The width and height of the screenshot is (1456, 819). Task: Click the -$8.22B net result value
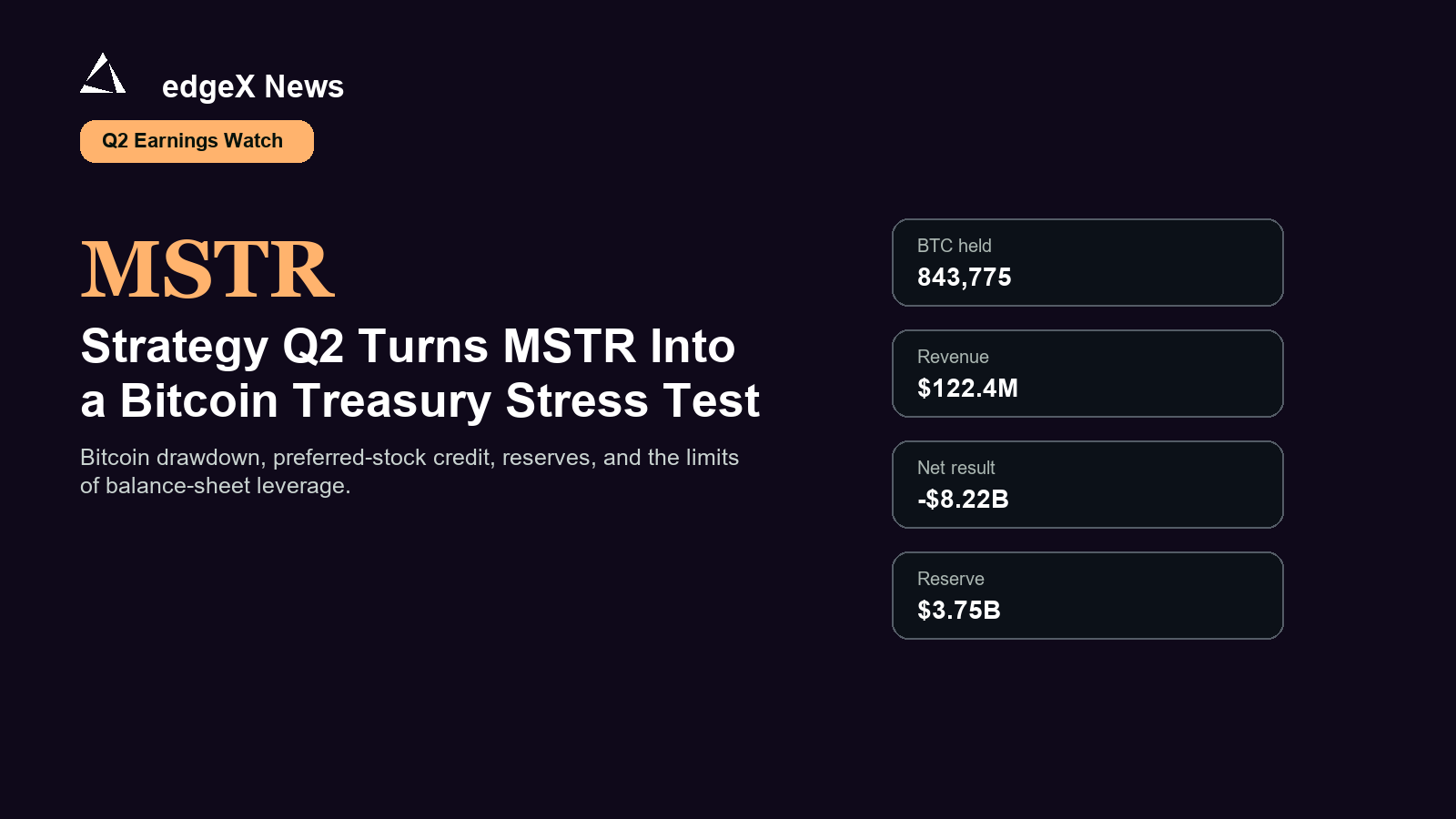pos(963,500)
